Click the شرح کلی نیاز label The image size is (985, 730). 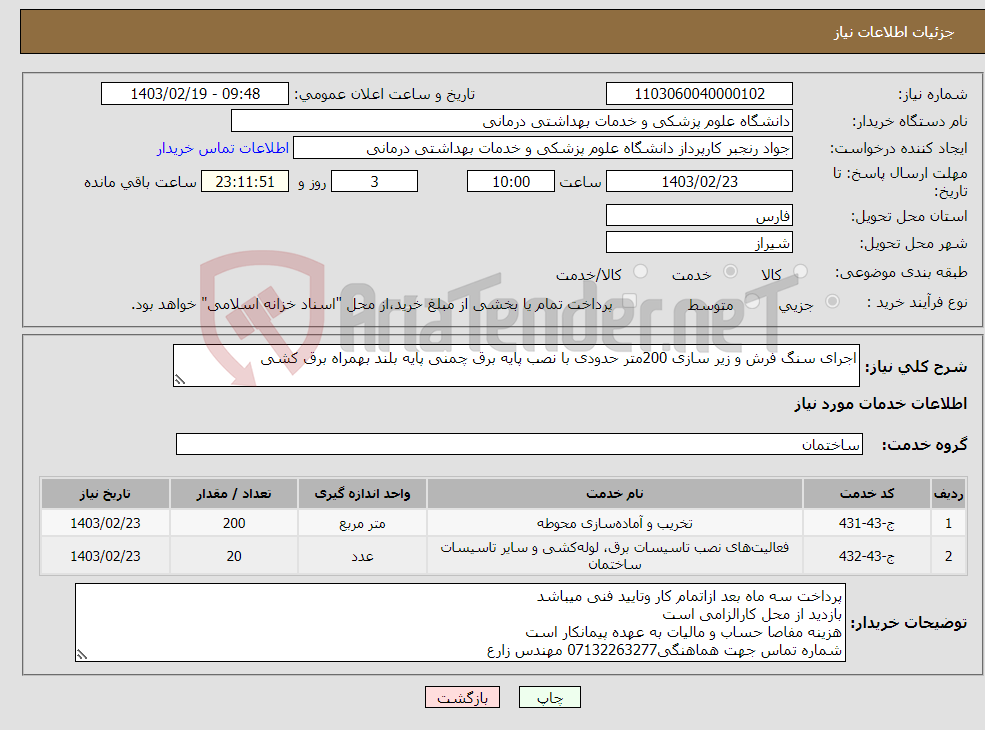click(x=916, y=366)
